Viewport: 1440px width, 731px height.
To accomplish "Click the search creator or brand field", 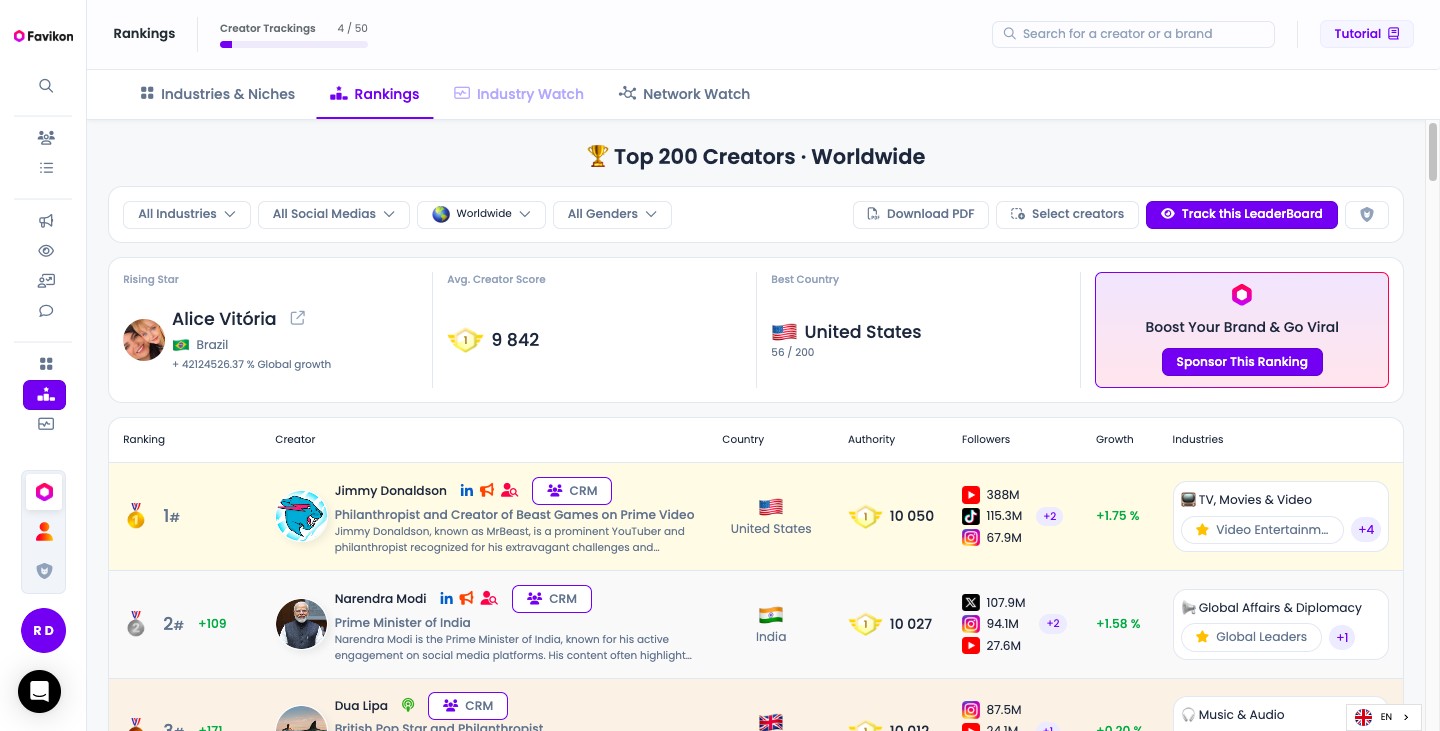I will click(1133, 34).
